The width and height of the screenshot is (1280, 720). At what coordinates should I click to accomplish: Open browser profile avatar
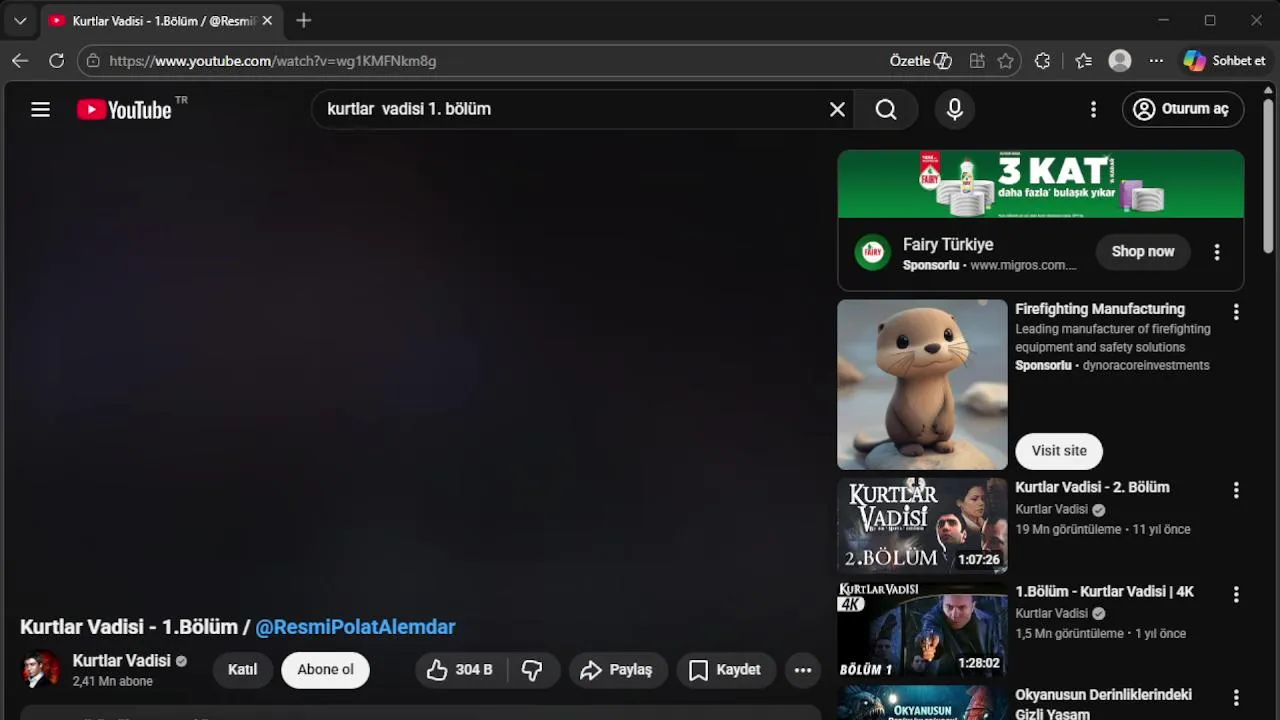pos(1120,61)
